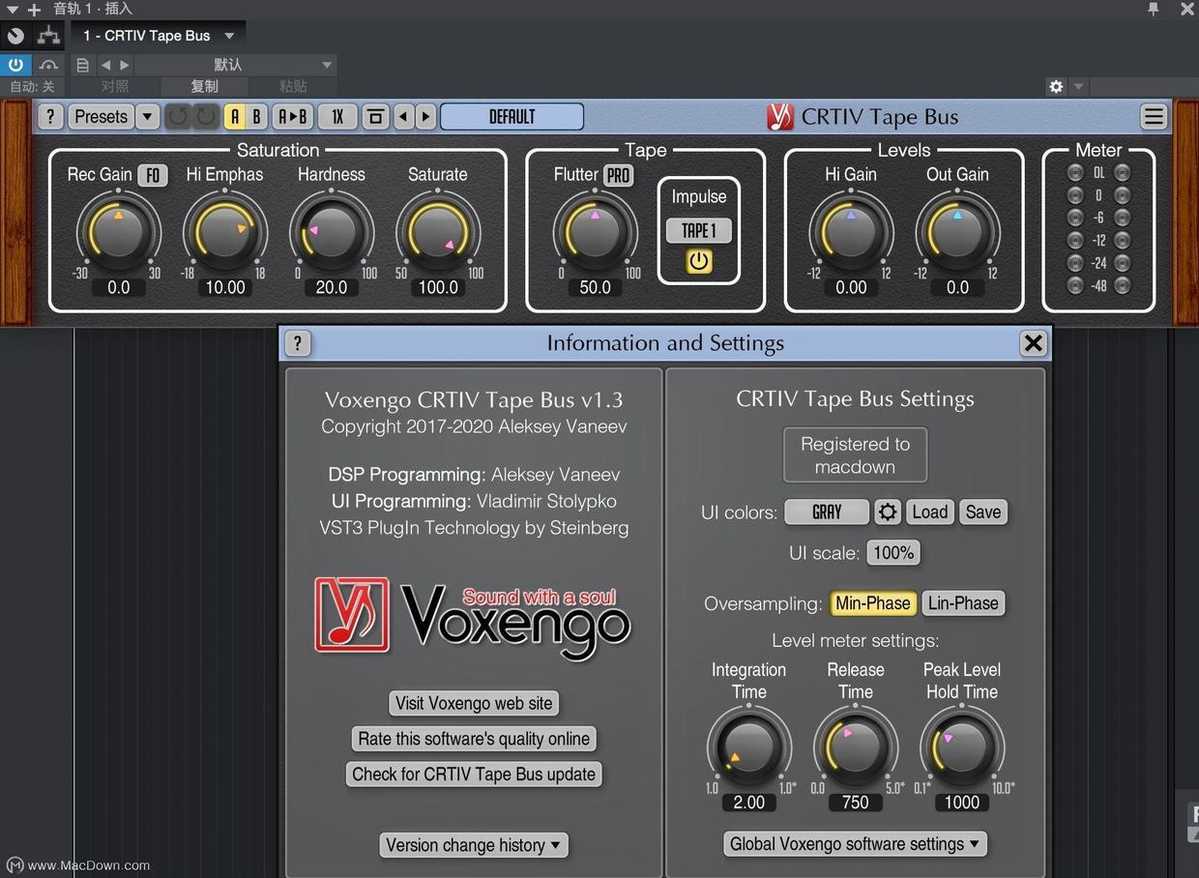Pin the plugin window
Viewport: 1199px width, 878px height.
click(x=1153, y=9)
